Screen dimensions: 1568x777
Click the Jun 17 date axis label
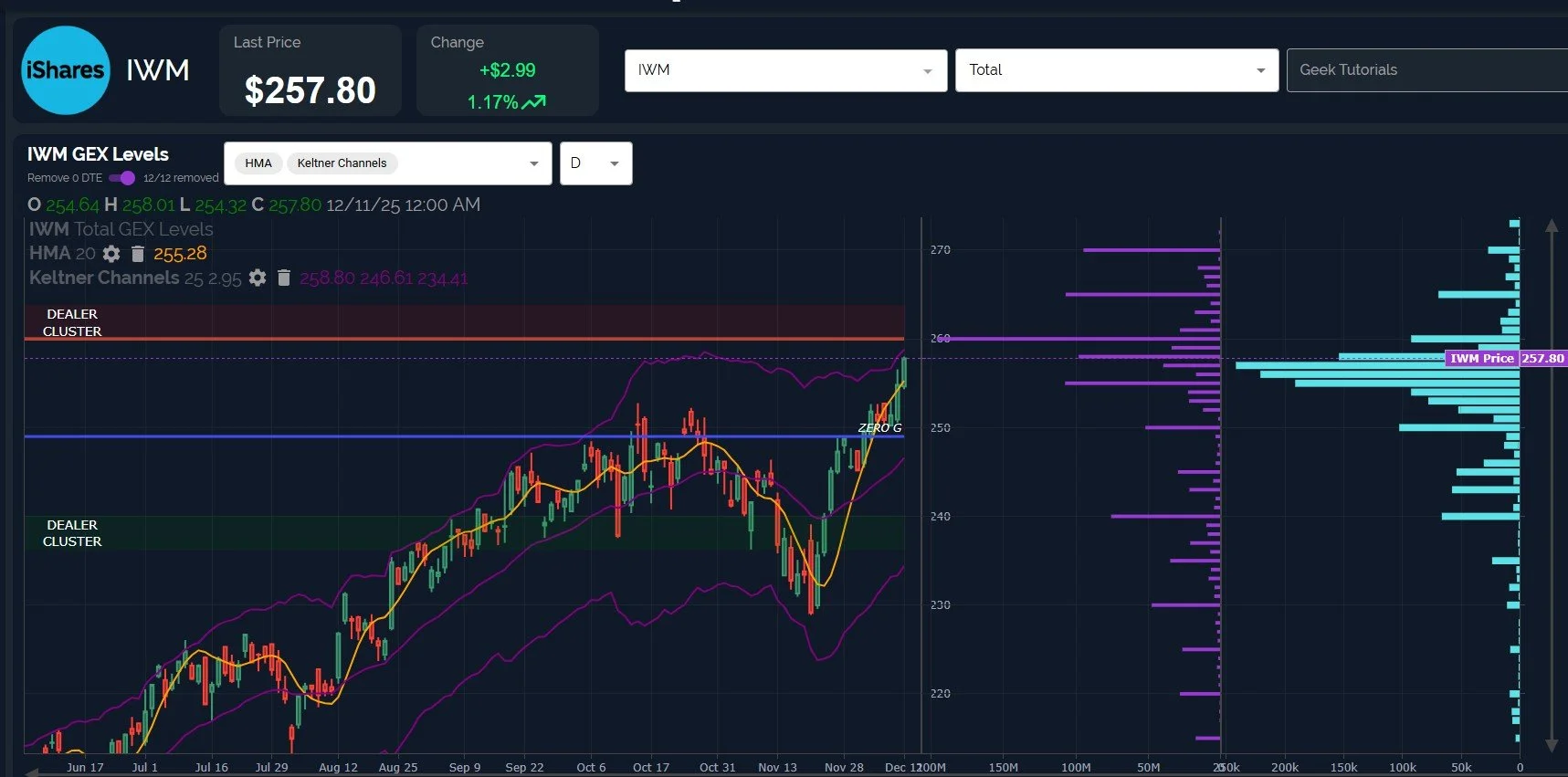coord(85,767)
